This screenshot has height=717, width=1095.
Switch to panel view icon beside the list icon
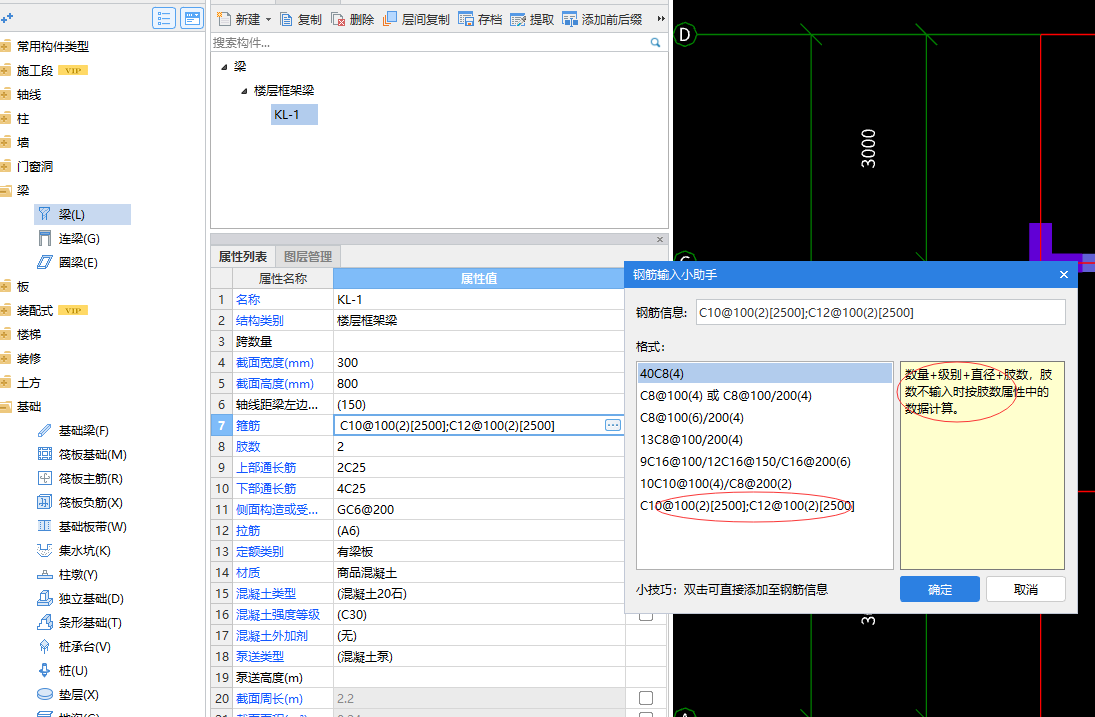pos(191,18)
